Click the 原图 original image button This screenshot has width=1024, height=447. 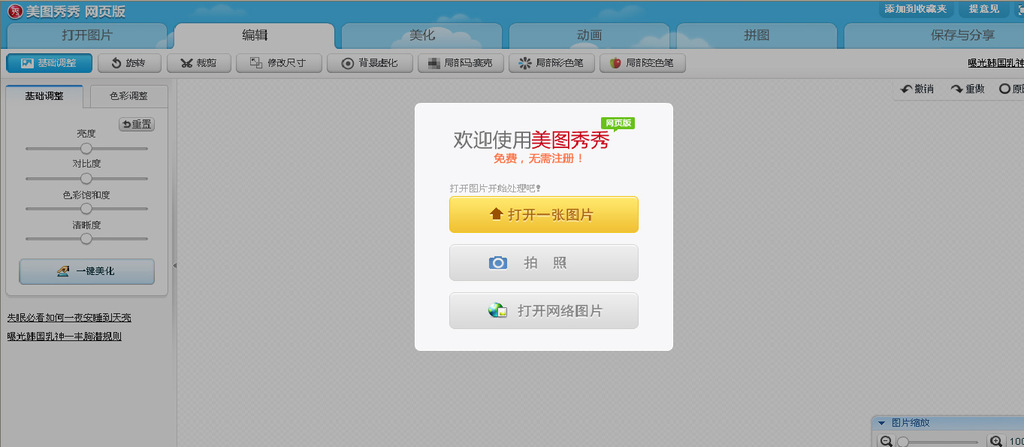coord(1011,89)
